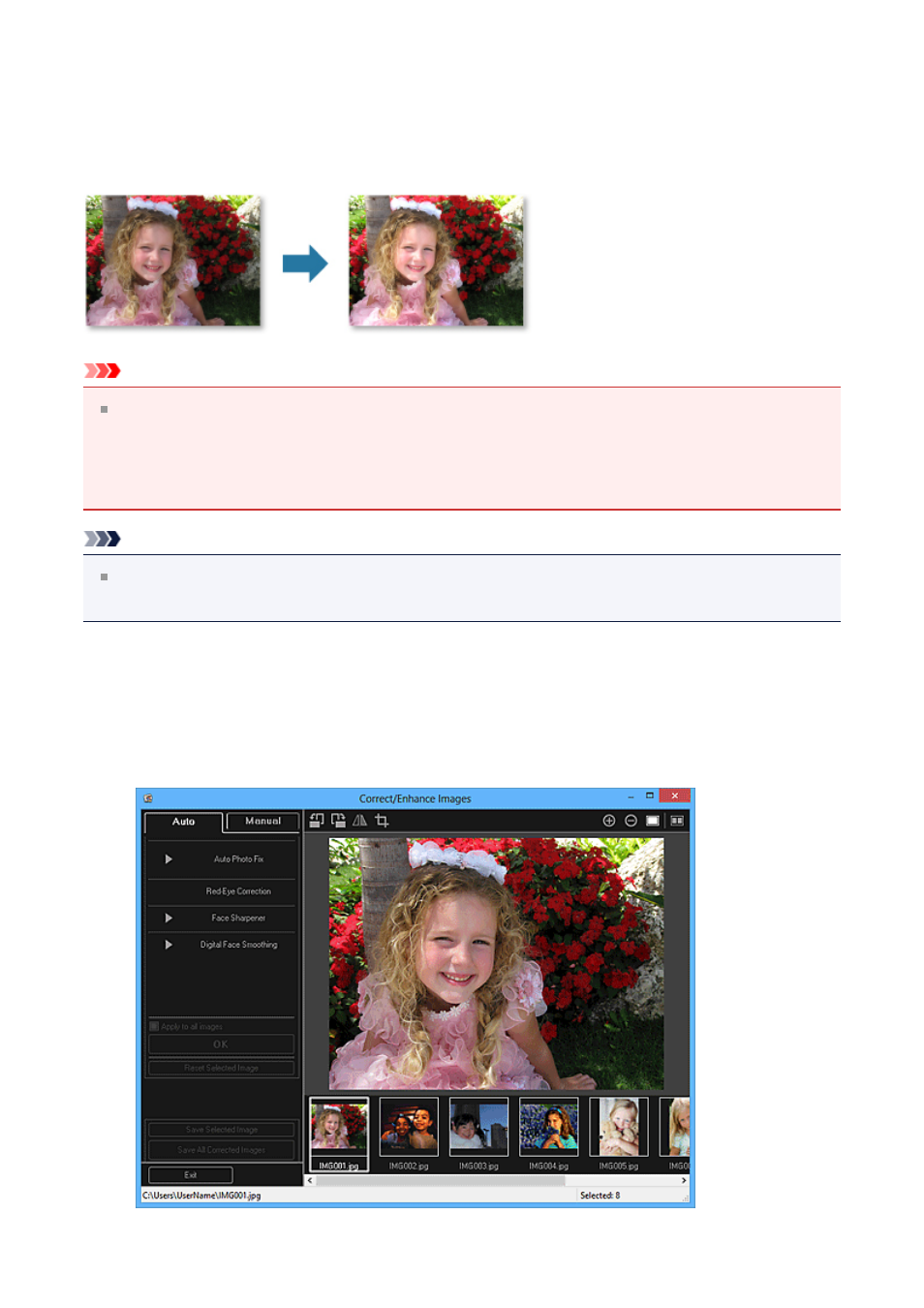Switch to the Manual tab
This screenshot has width=924, height=1308.
262,822
